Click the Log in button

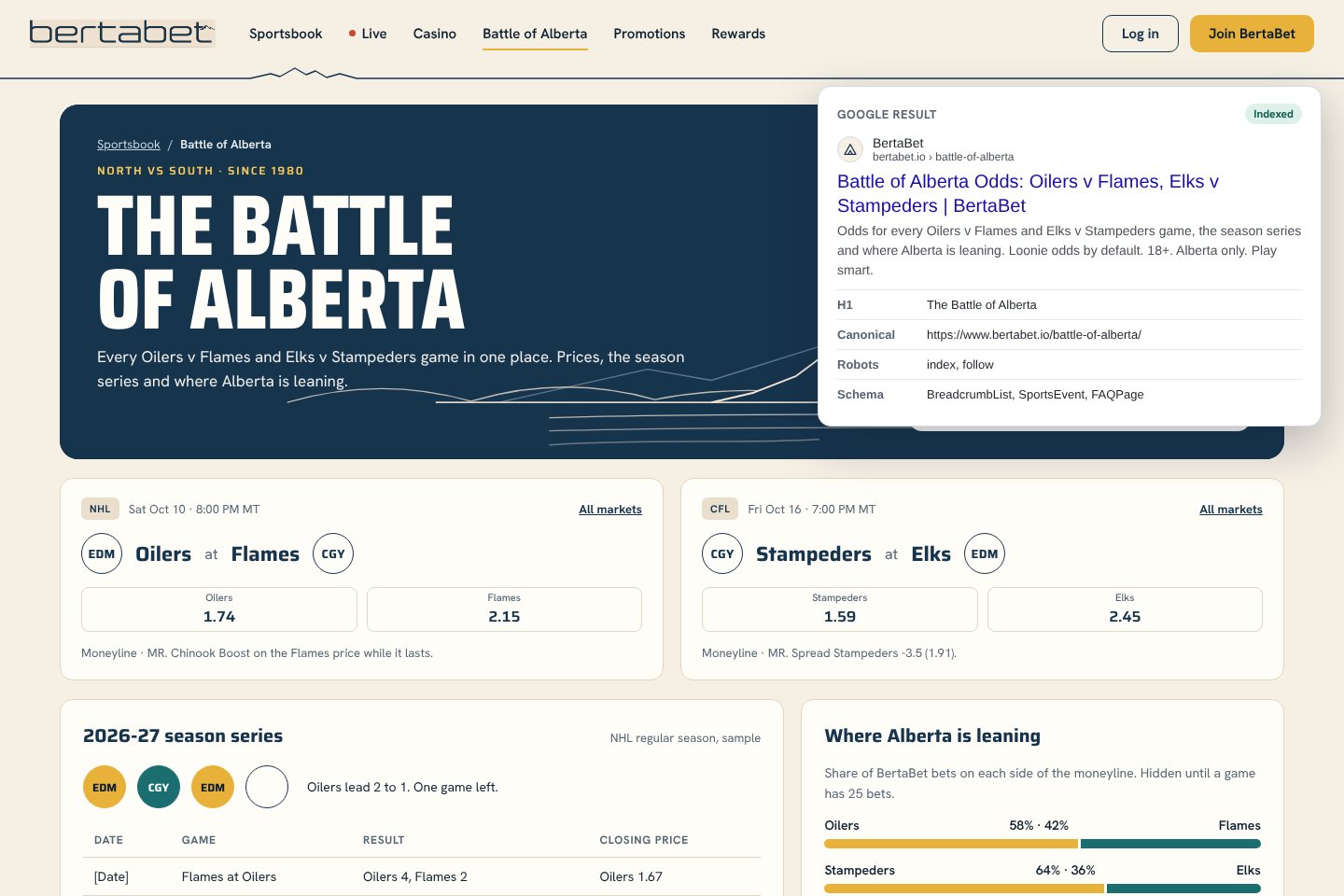point(1141,34)
